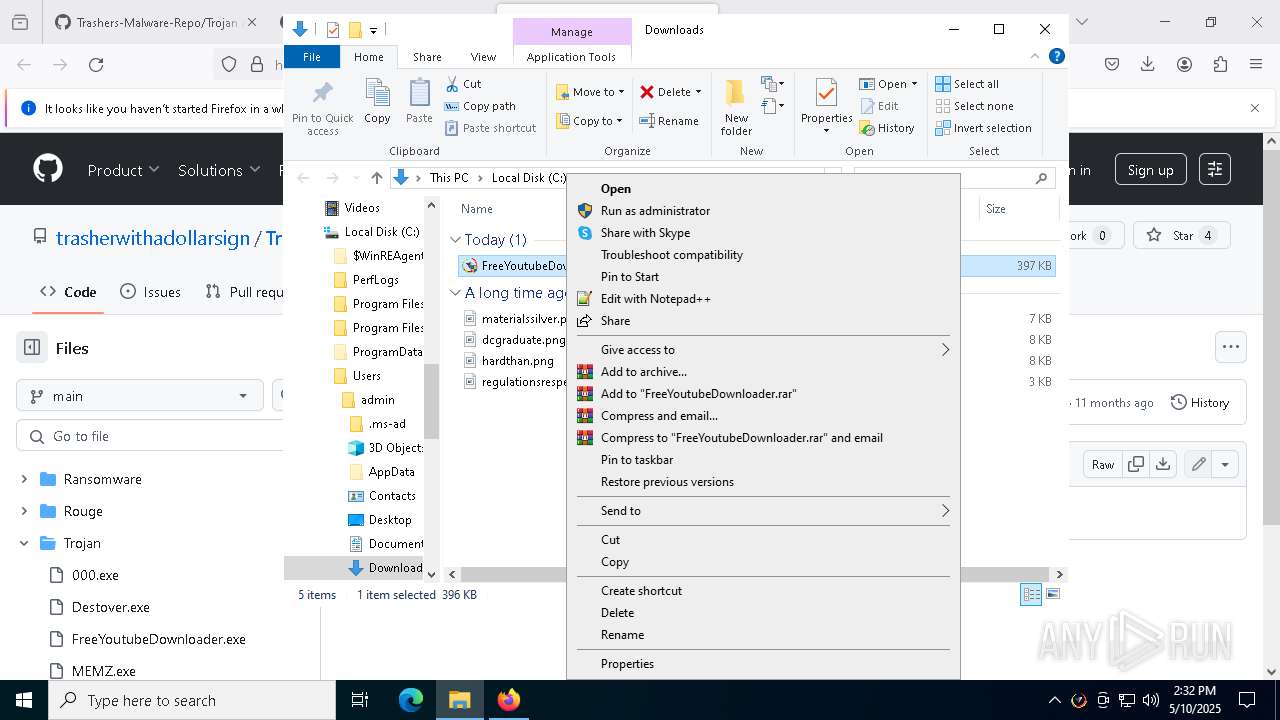Download raw file icon on GitHub
Viewport: 1280px width, 720px height.
coord(1163,464)
